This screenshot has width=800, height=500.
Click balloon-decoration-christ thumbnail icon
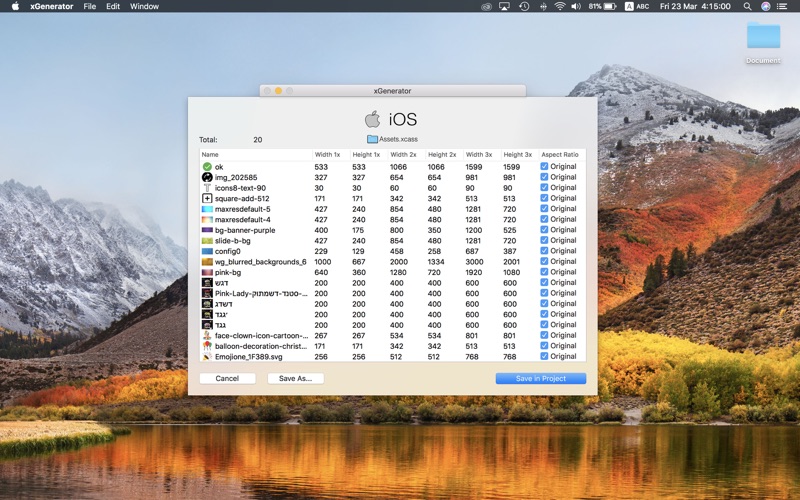click(x=207, y=346)
